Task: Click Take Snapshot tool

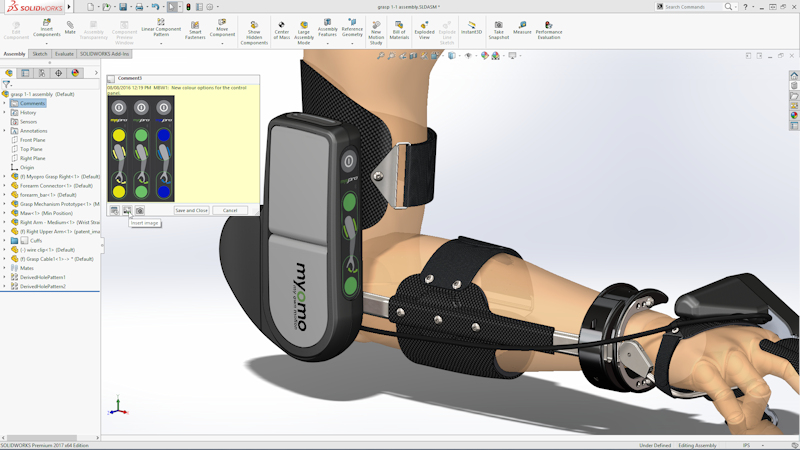Action: (x=498, y=31)
